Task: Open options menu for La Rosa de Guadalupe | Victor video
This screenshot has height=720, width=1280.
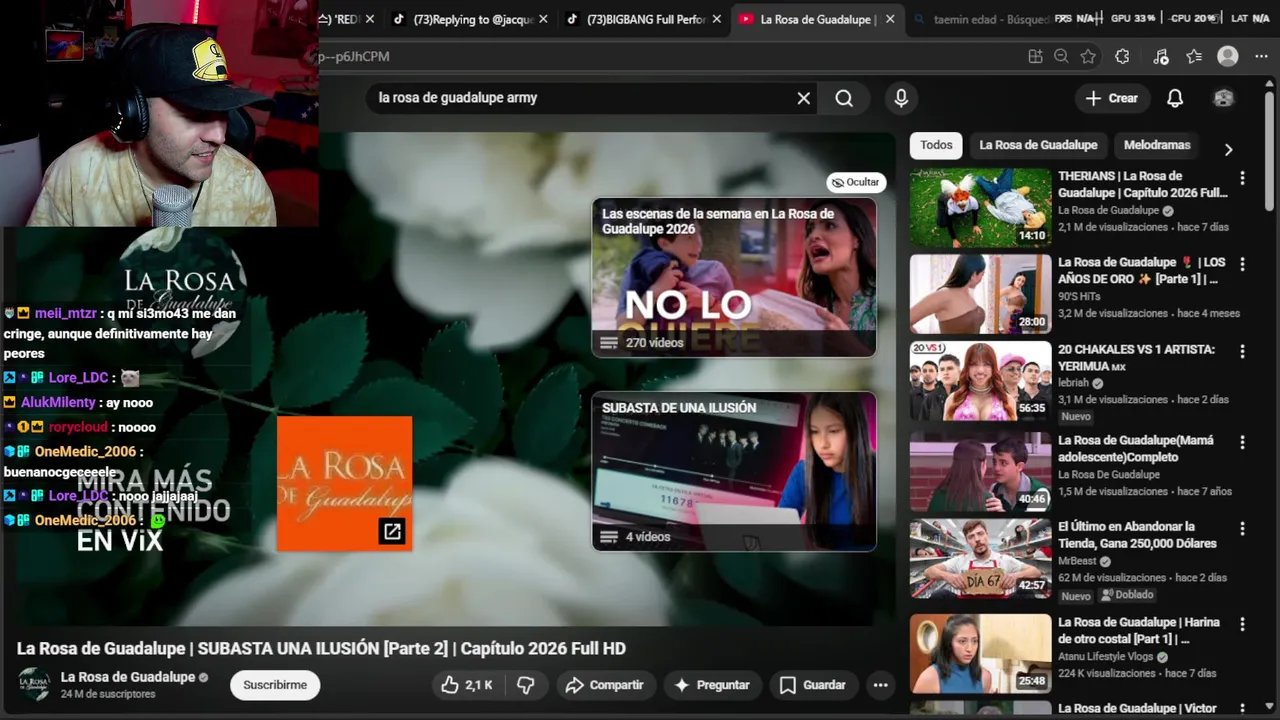Action: (x=1242, y=709)
